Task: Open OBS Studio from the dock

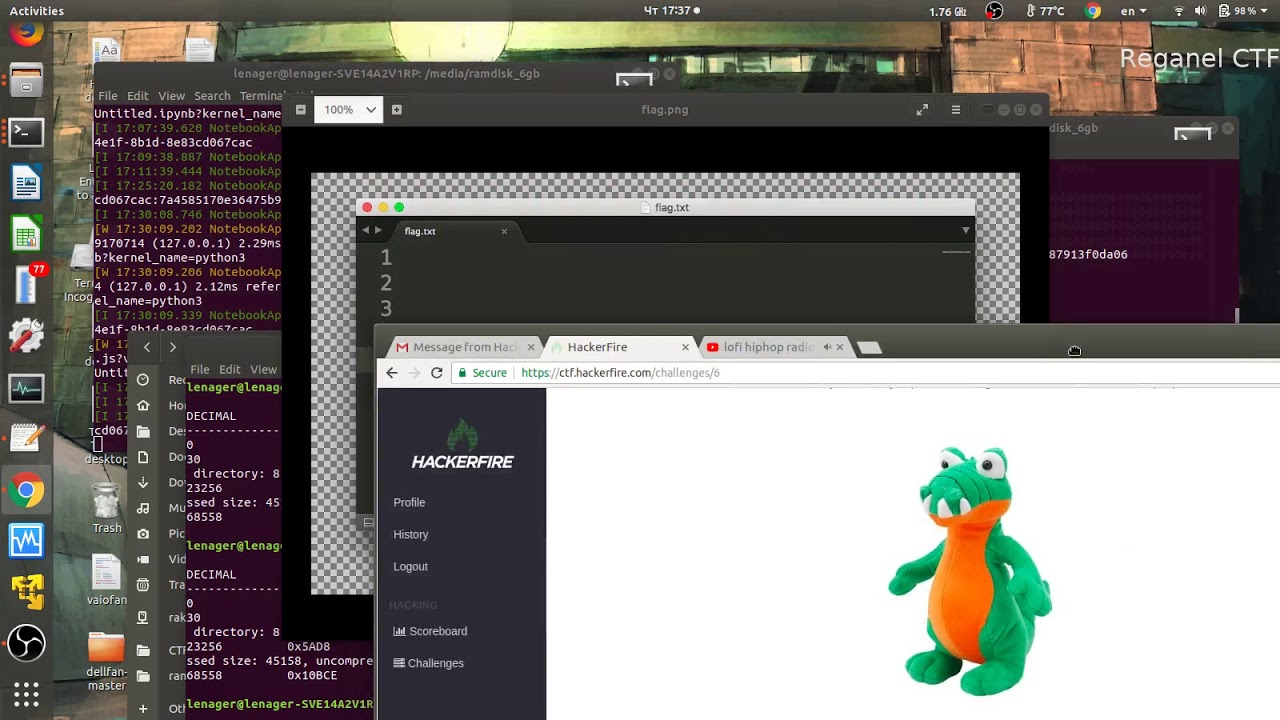Action: [27, 643]
